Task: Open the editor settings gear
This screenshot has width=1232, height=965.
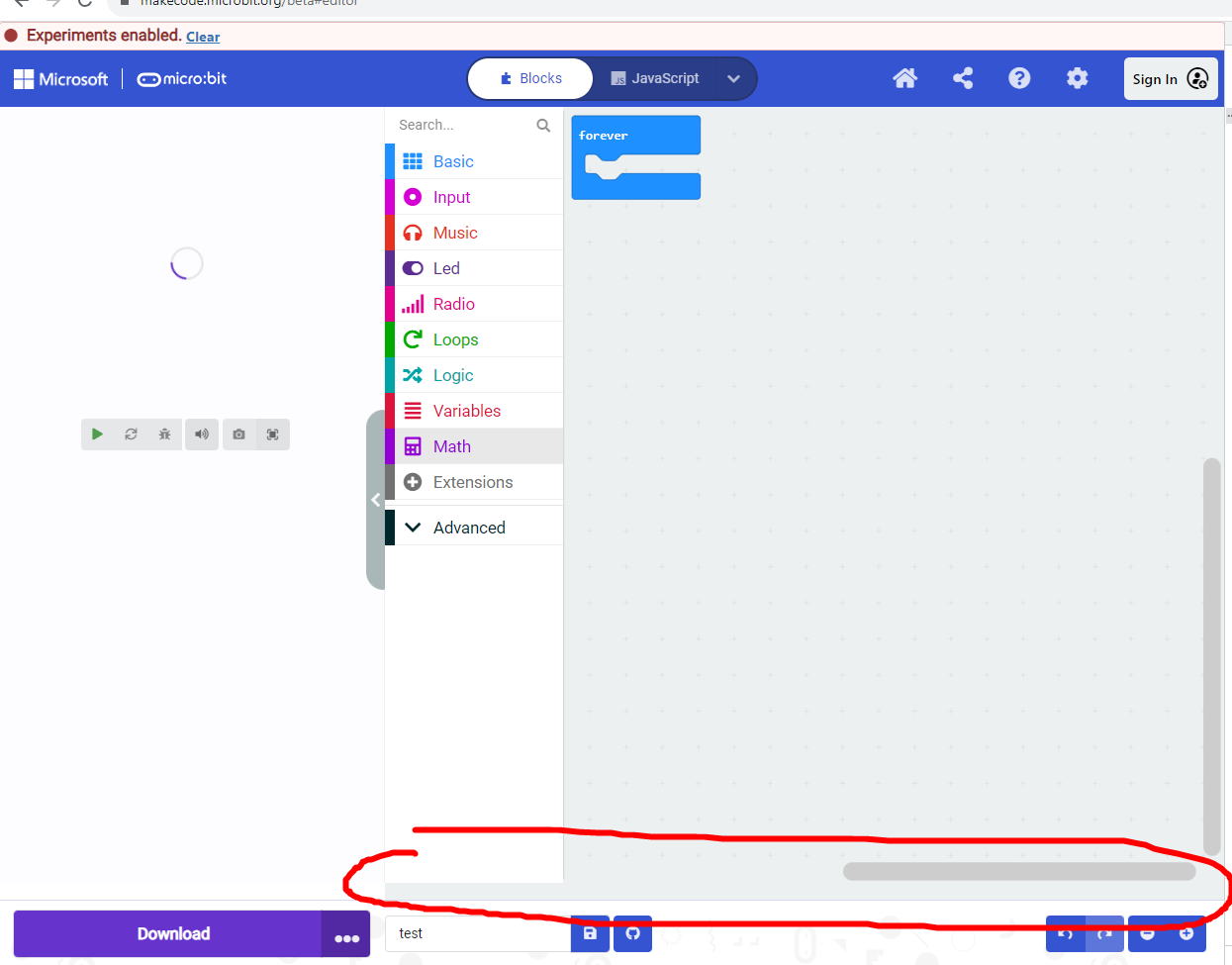Action: coord(1077,78)
